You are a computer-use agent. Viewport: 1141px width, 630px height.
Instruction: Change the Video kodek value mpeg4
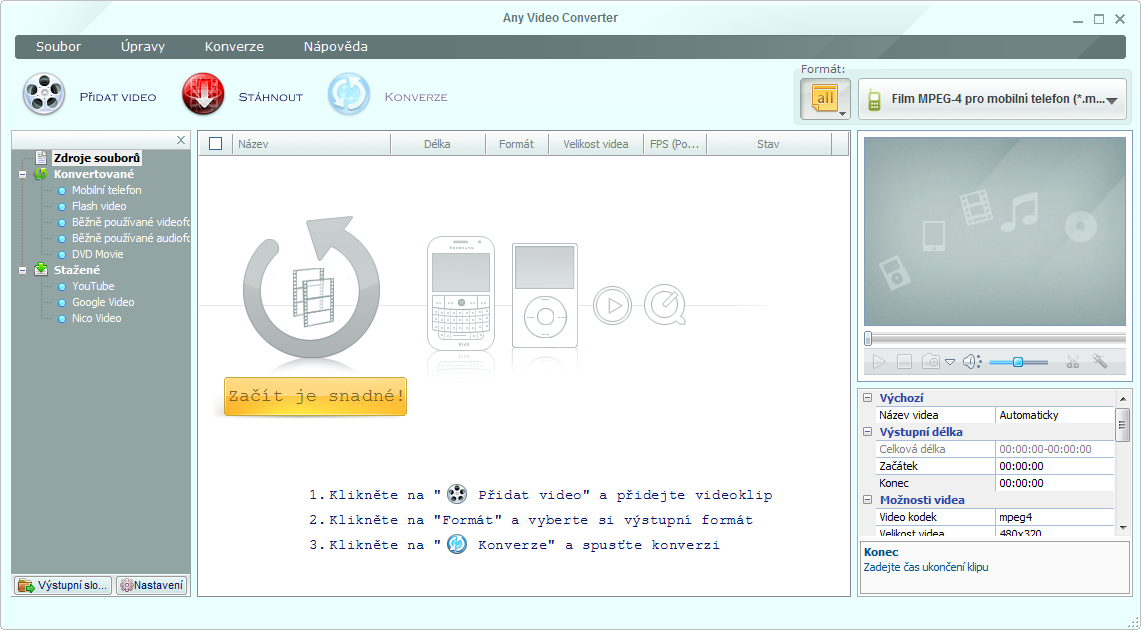(1054, 517)
